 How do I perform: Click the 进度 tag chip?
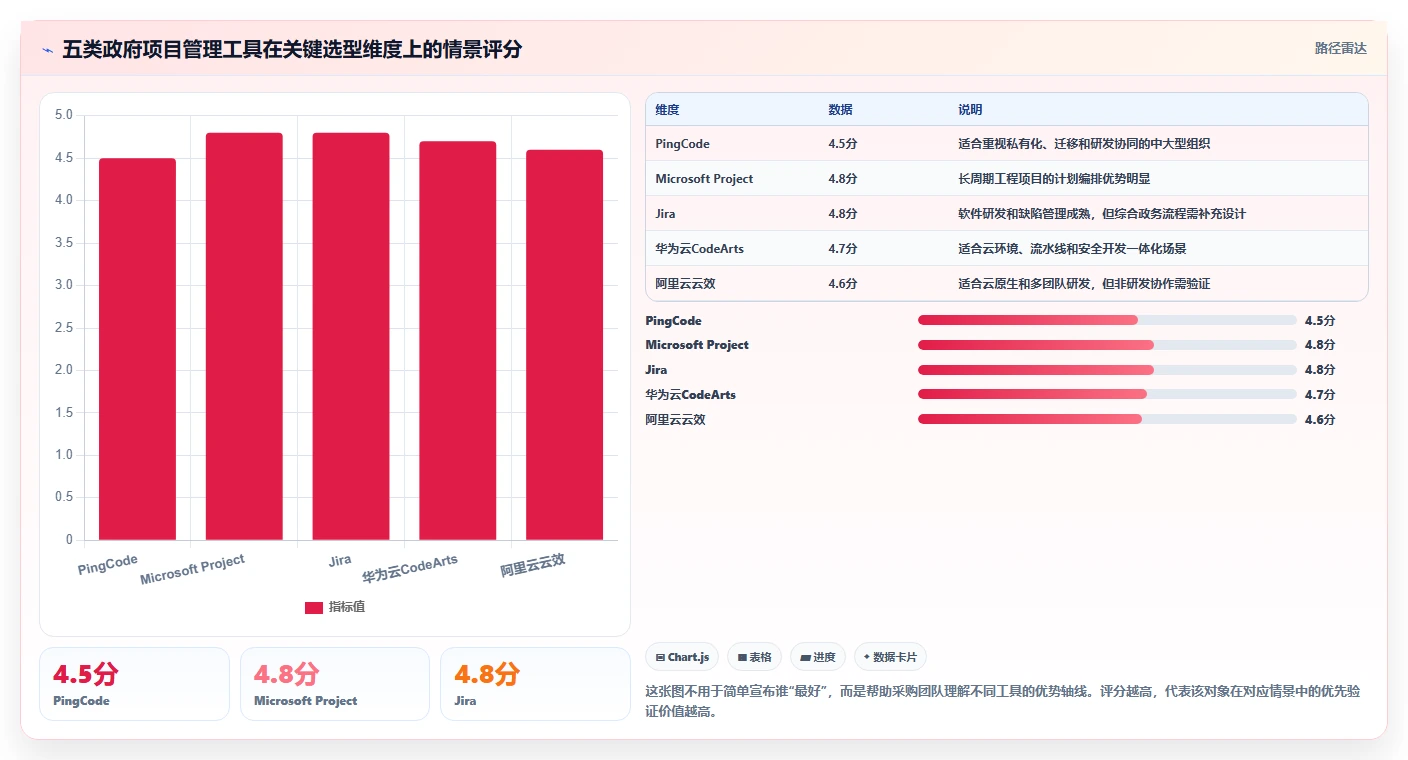click(x=817, y=657)
